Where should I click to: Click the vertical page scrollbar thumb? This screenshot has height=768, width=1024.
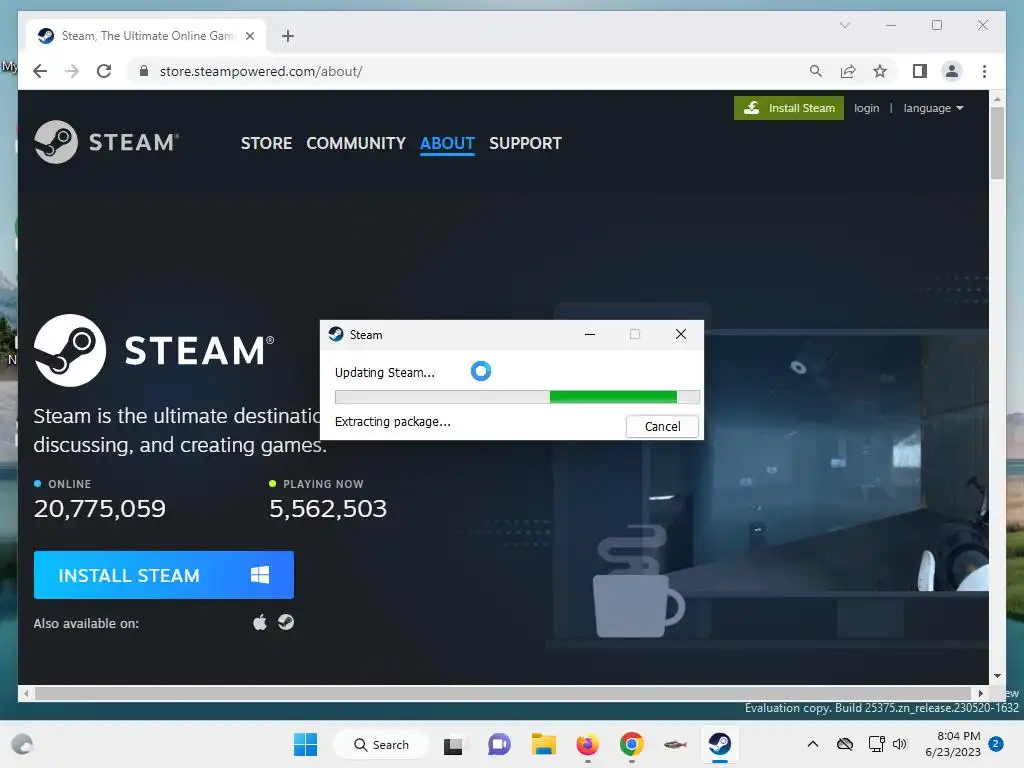coord(997,142)
